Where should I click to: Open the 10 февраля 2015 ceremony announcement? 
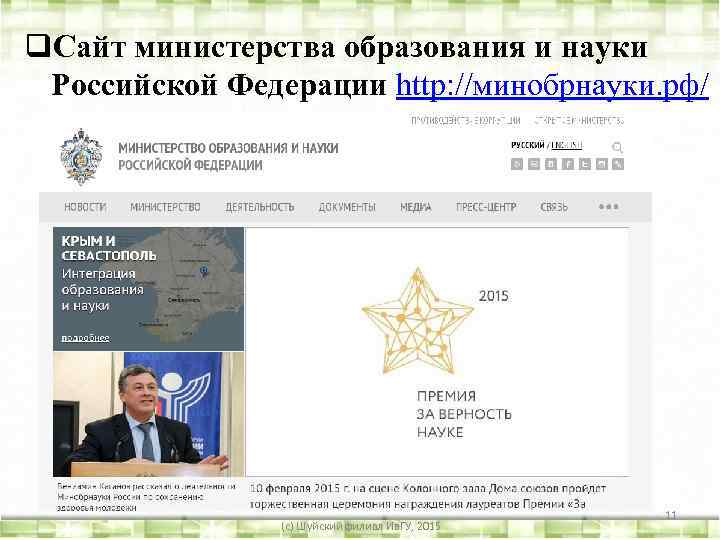(x=428, y=496)
